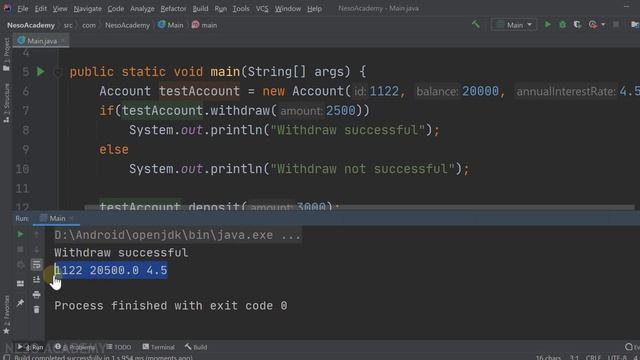Close the Main tab in Run panel

71,219
